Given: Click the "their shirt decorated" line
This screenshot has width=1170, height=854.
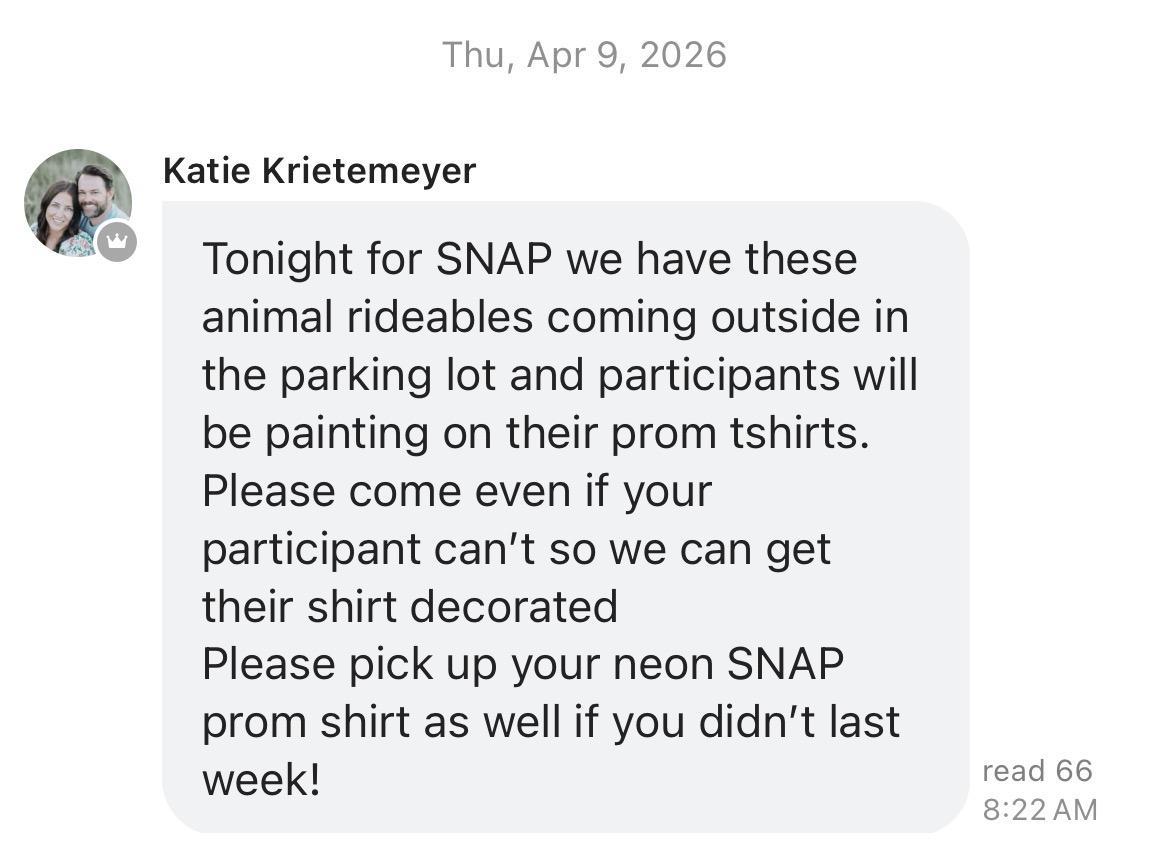Looking at the screenshot, I should [x=409, y=607].
